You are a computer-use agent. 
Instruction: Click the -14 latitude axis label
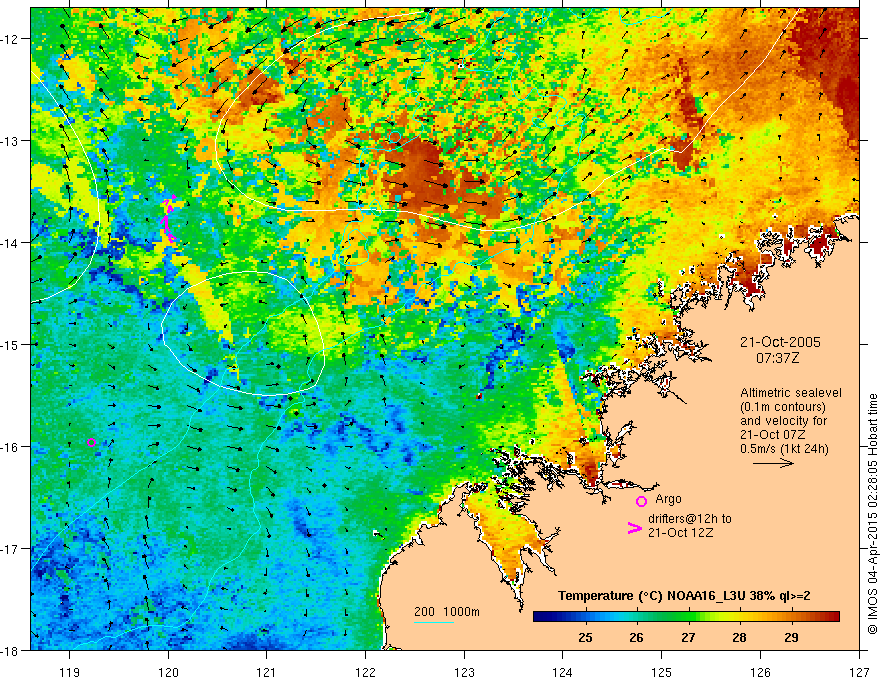click(x=10, y=243)
